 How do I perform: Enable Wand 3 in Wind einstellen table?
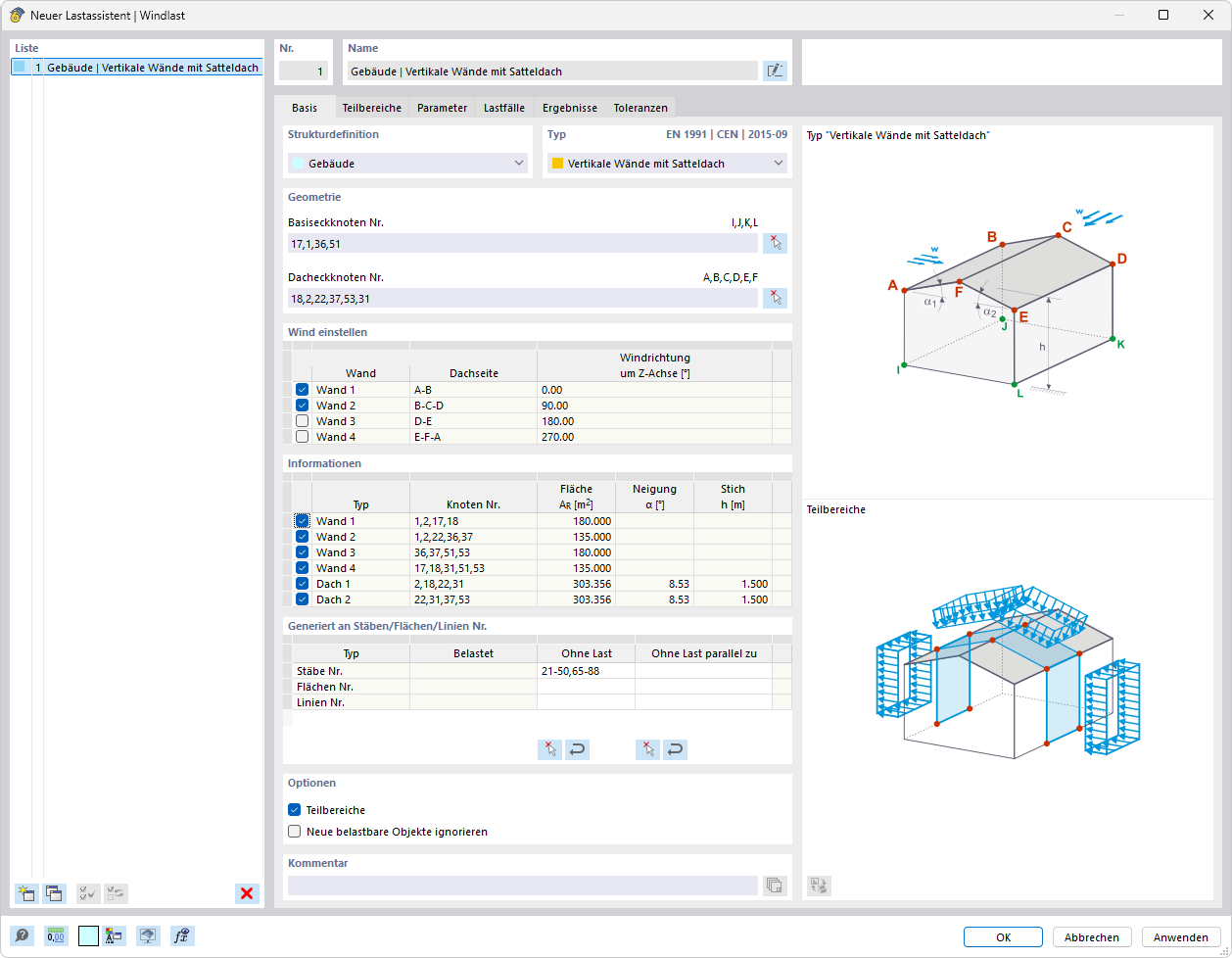[302, 420]
